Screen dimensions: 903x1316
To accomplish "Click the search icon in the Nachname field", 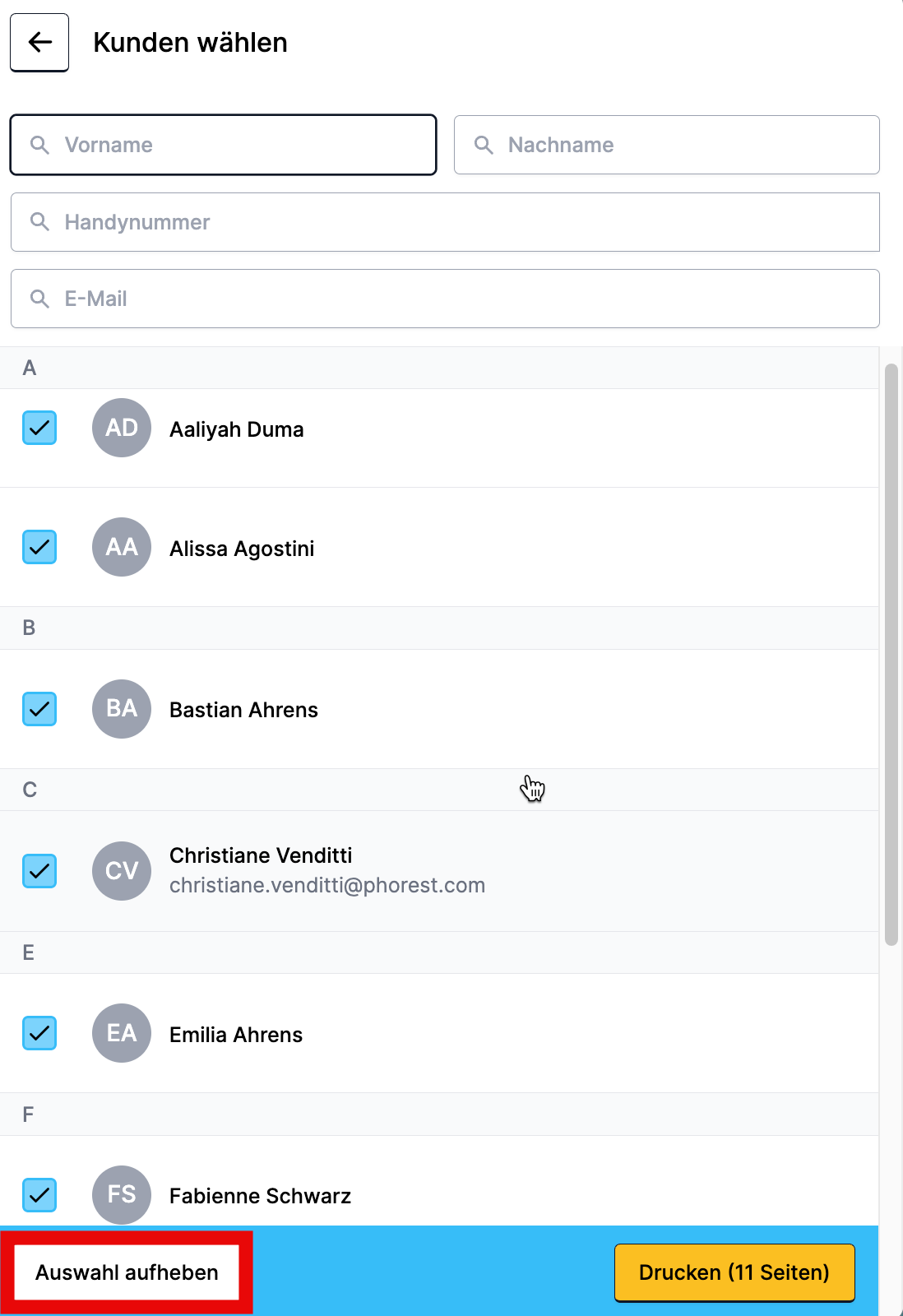I will pos(484,146).
